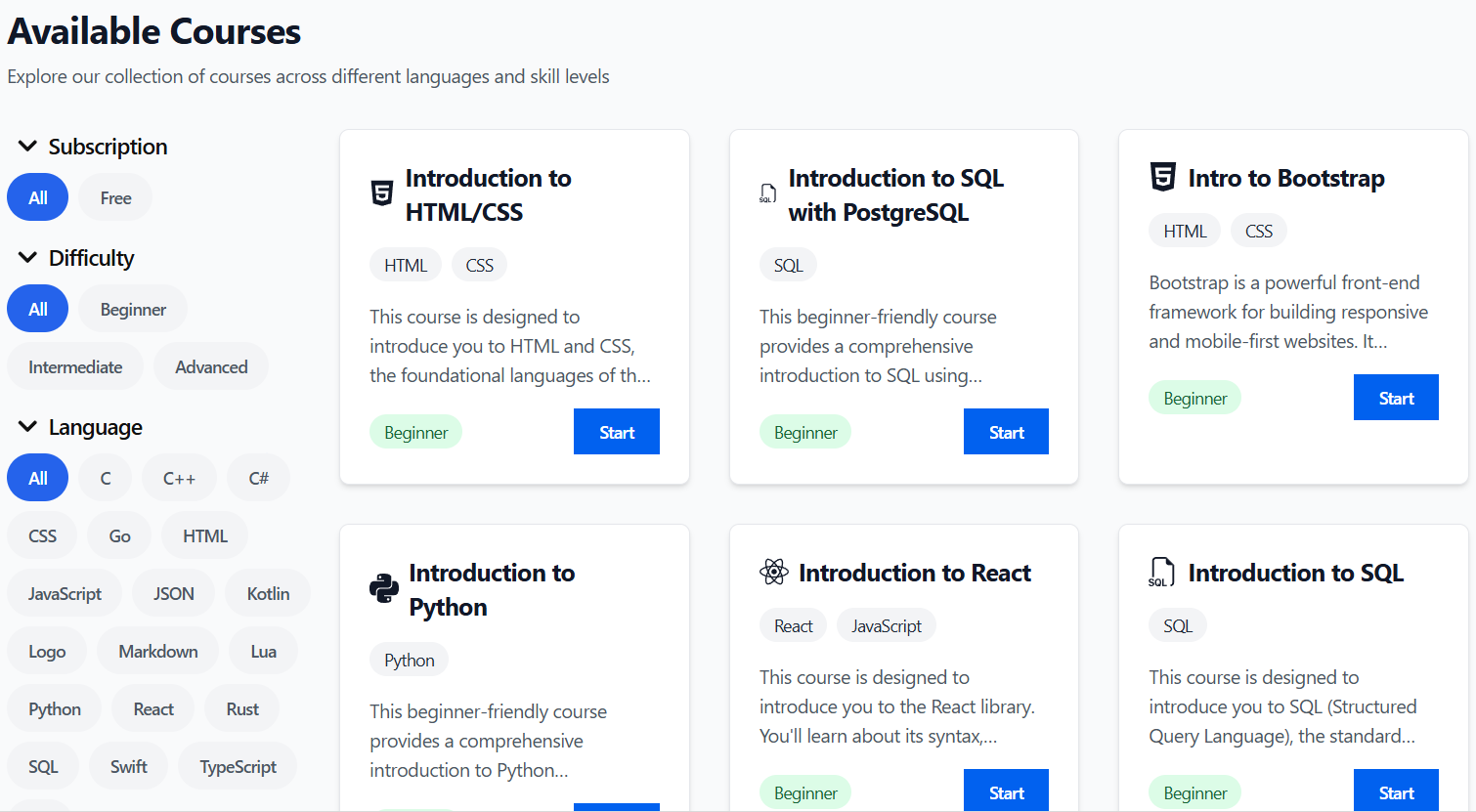Click React tag on React course card

[793, 625]
